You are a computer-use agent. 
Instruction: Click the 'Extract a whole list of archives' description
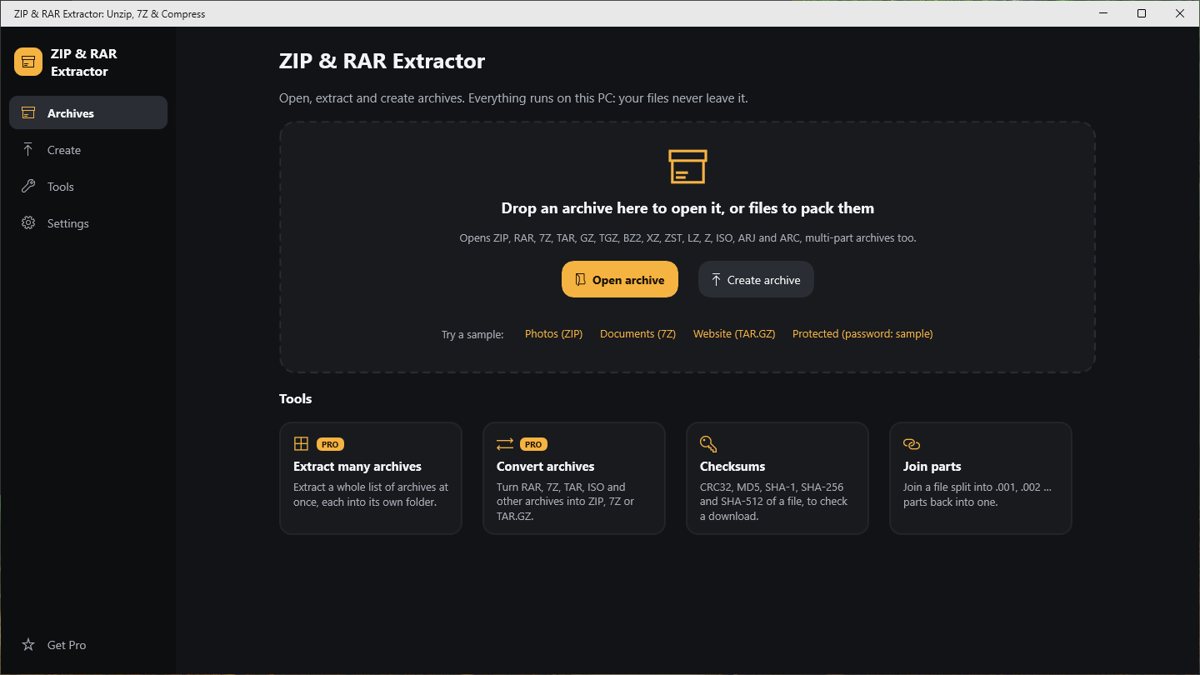pyautogui.click(x=371, y=495)
